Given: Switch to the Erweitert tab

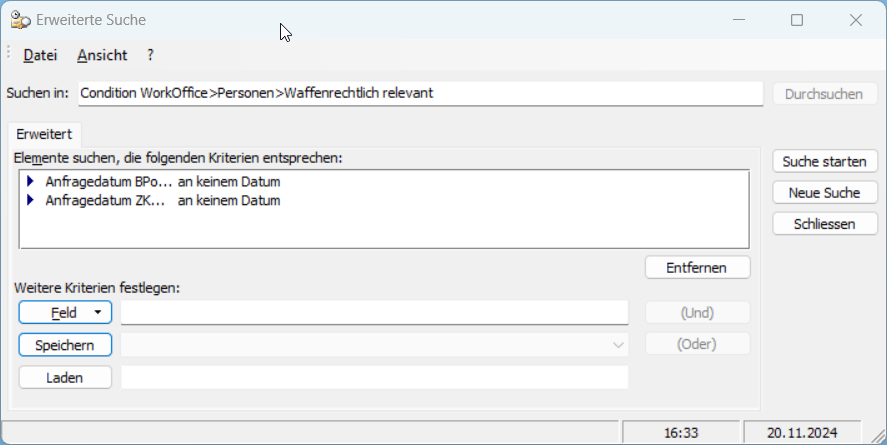Looking at the screenshot, I should point(43,134).
